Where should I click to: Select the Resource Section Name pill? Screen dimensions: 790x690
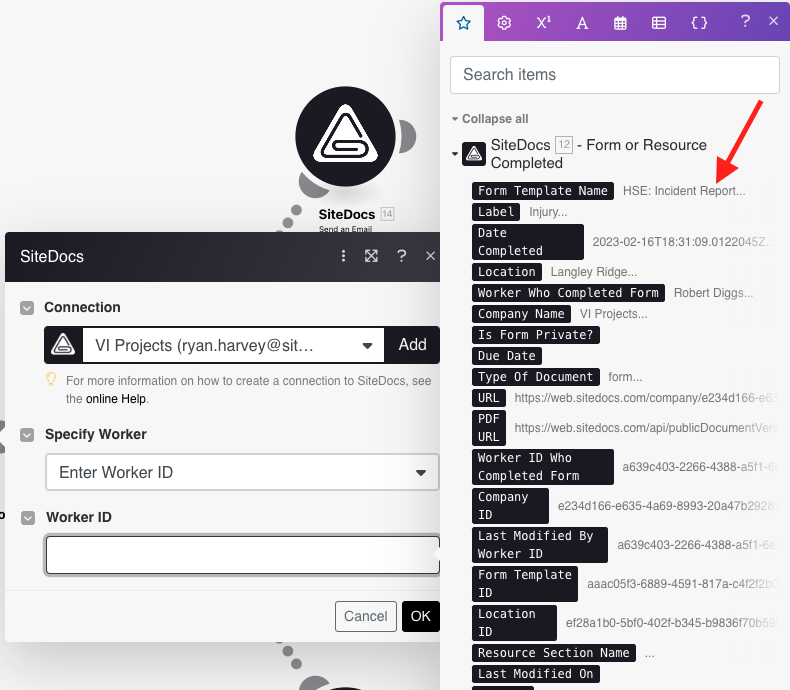554,653
